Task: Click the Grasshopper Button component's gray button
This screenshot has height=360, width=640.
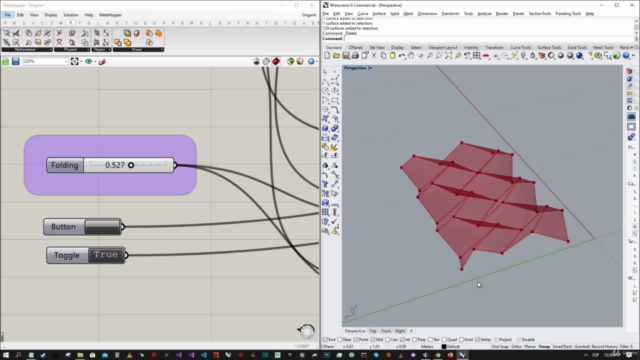Action: pos(102,227)
